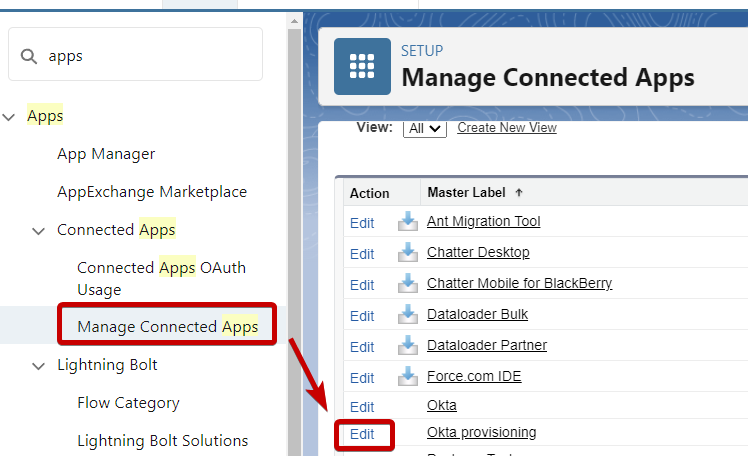Image resolution: width=748 pixels, height=456 pixels.
Task: Click Edit for Ant Migration Tool
Action: 362,223
